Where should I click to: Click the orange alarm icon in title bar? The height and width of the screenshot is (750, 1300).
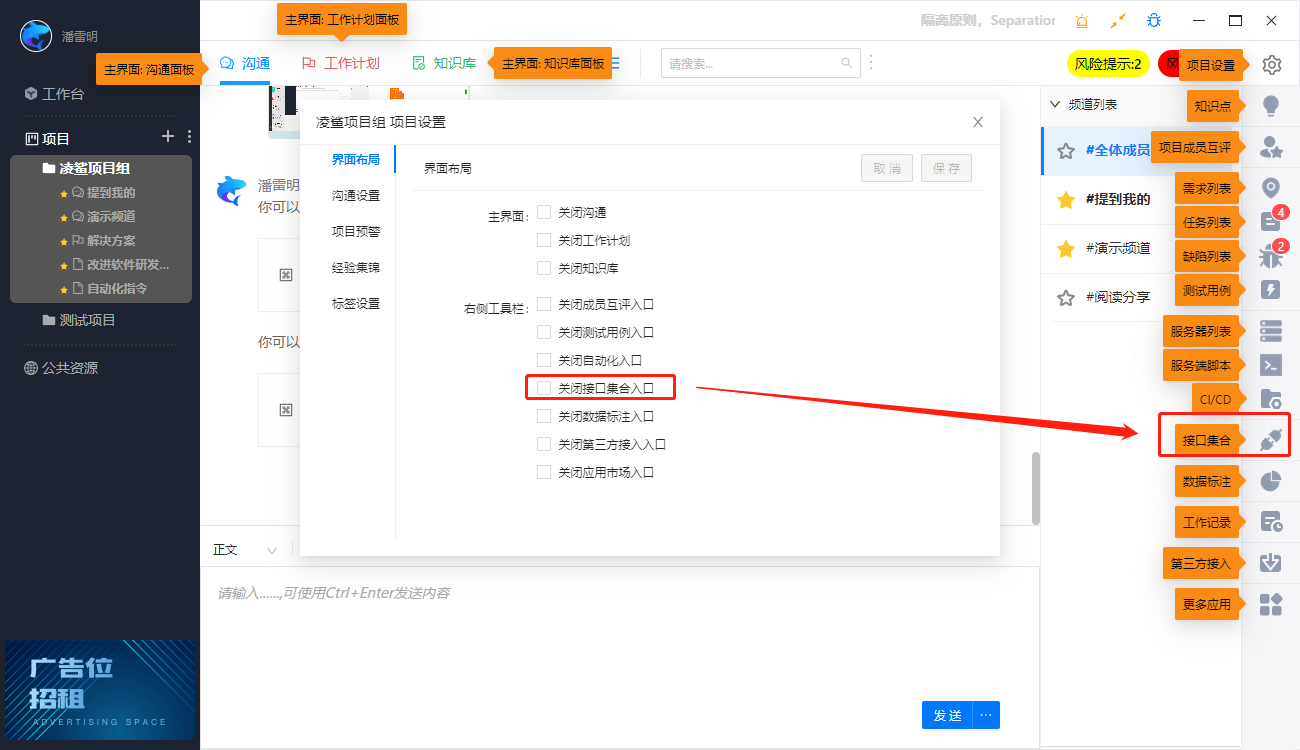point(1082,20)
